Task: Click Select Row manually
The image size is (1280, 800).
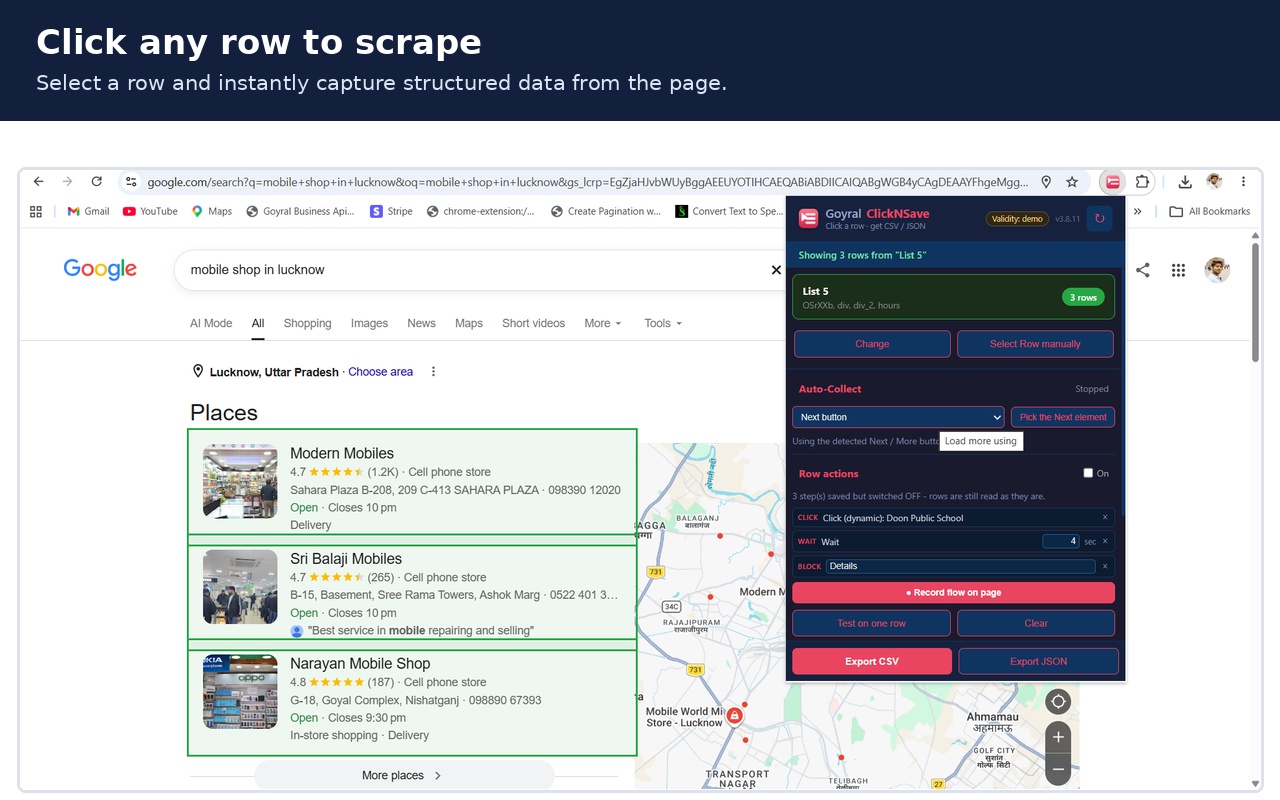Action: point(1035,344)
